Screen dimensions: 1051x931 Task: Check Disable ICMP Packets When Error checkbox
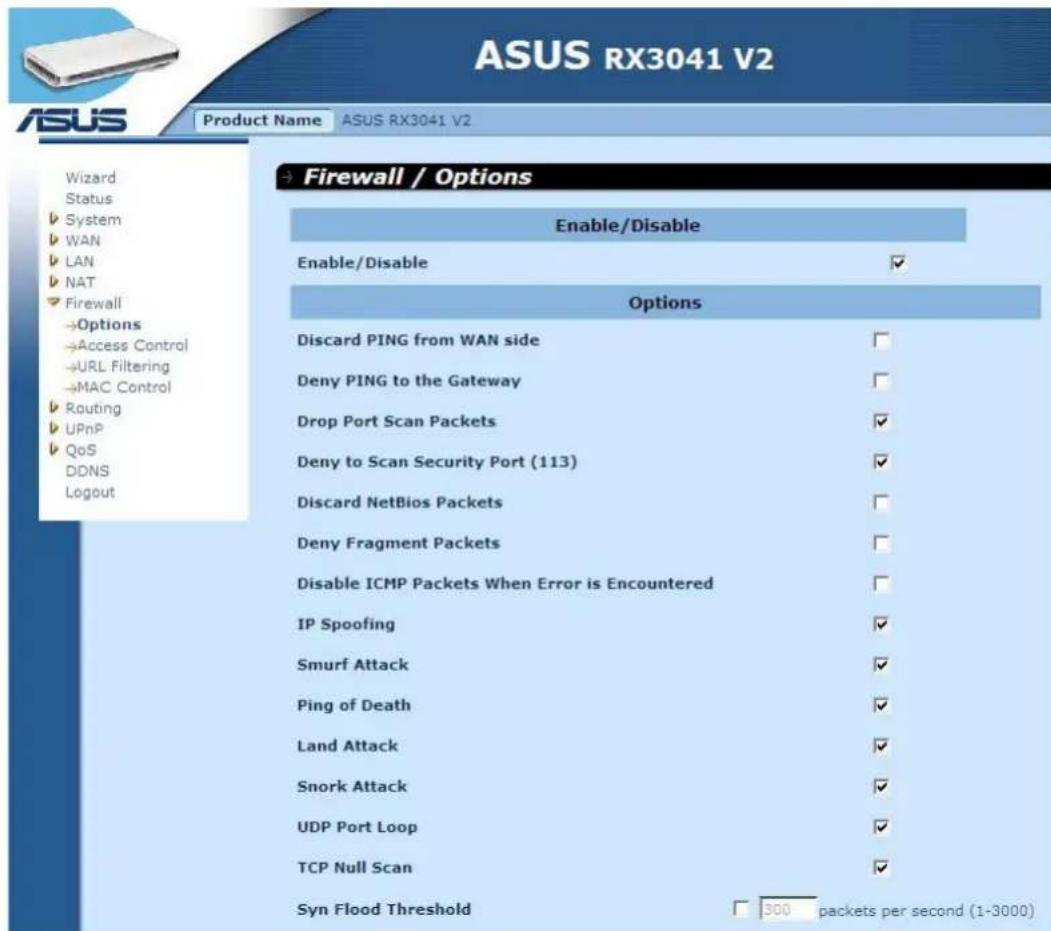881,584
